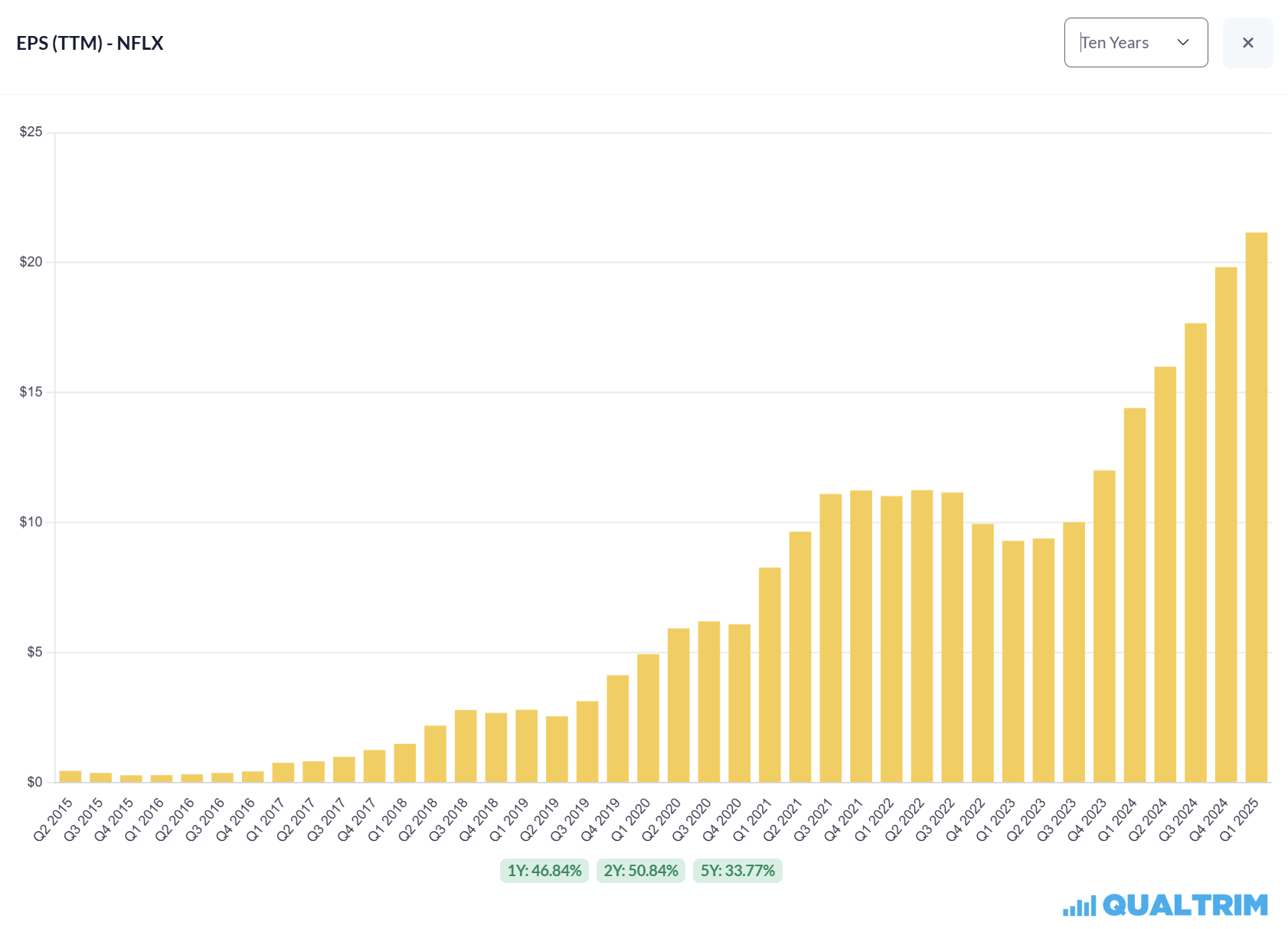The height and width of the screenshot is (929, 1288).
Task: Click the Q2 2022 EPS bar
Action: (x=922, y=636)
